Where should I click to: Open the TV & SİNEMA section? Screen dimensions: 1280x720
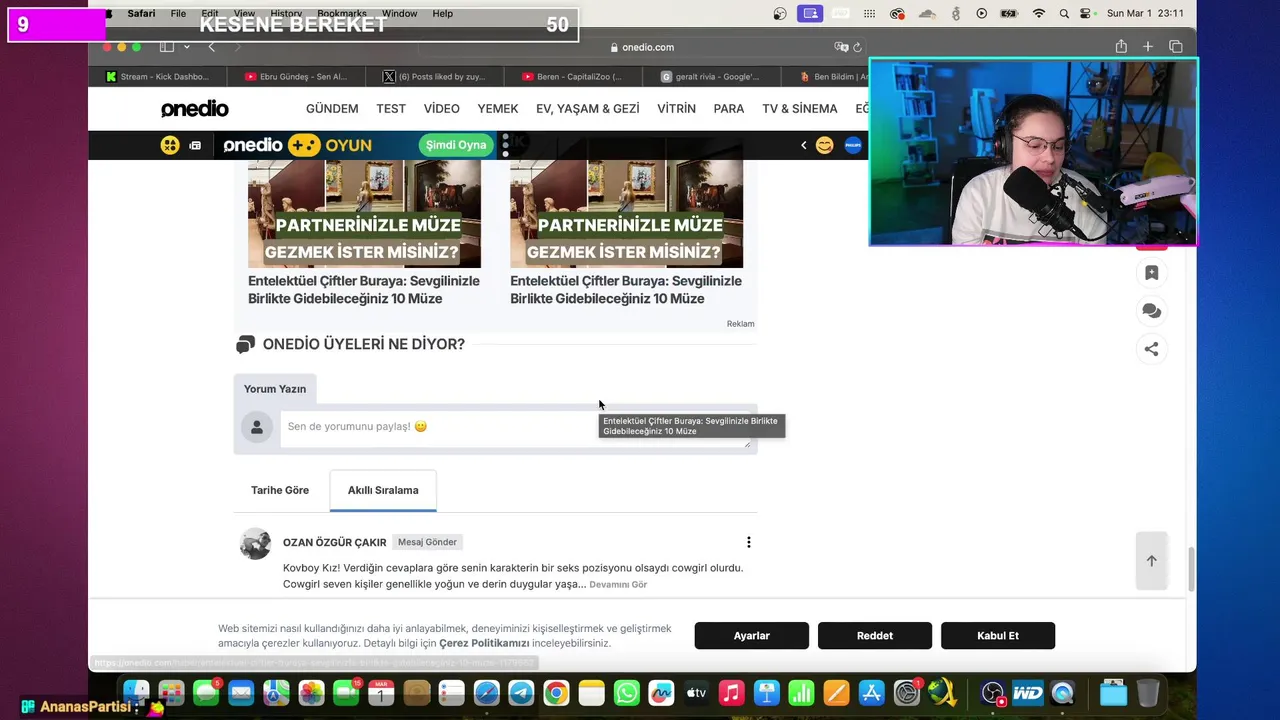(x=800, y=109)
